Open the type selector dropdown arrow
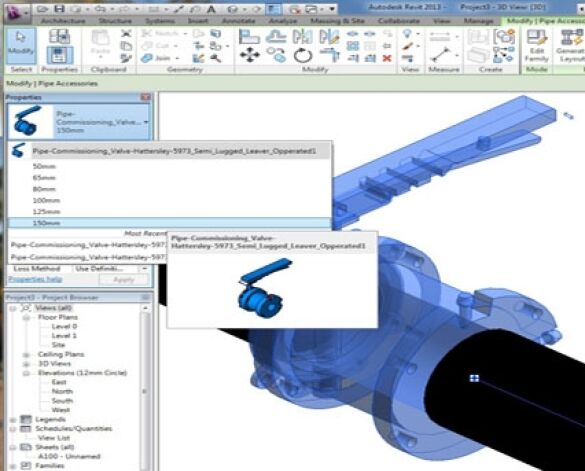 click(146, 122)
